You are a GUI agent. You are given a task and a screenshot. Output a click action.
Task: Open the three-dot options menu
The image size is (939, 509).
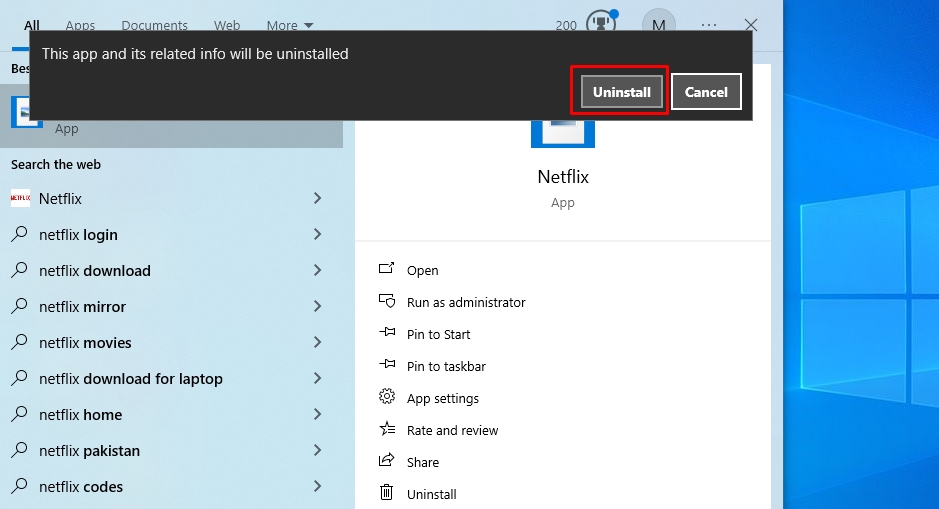point(708,25)
